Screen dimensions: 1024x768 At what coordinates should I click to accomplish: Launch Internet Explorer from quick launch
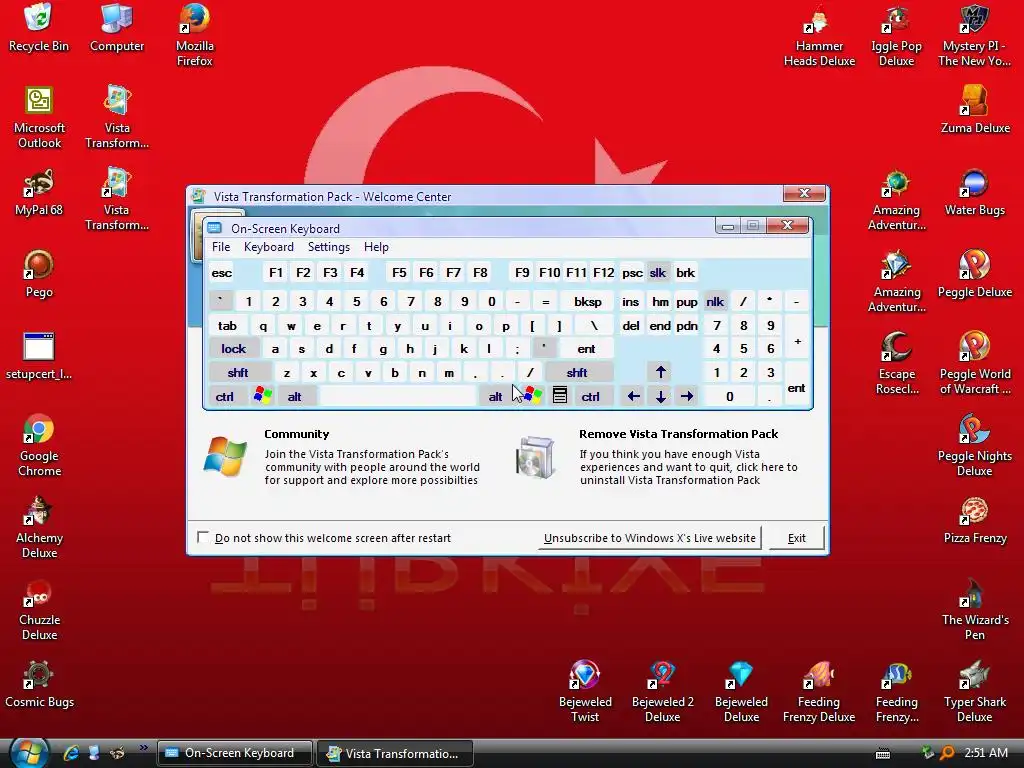coord(71,753)
